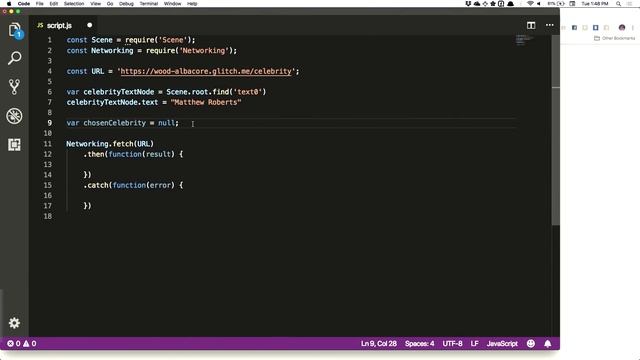The image size is (640, 360).
Task: Open the Help menu
Action: click(x=192, y=4)
